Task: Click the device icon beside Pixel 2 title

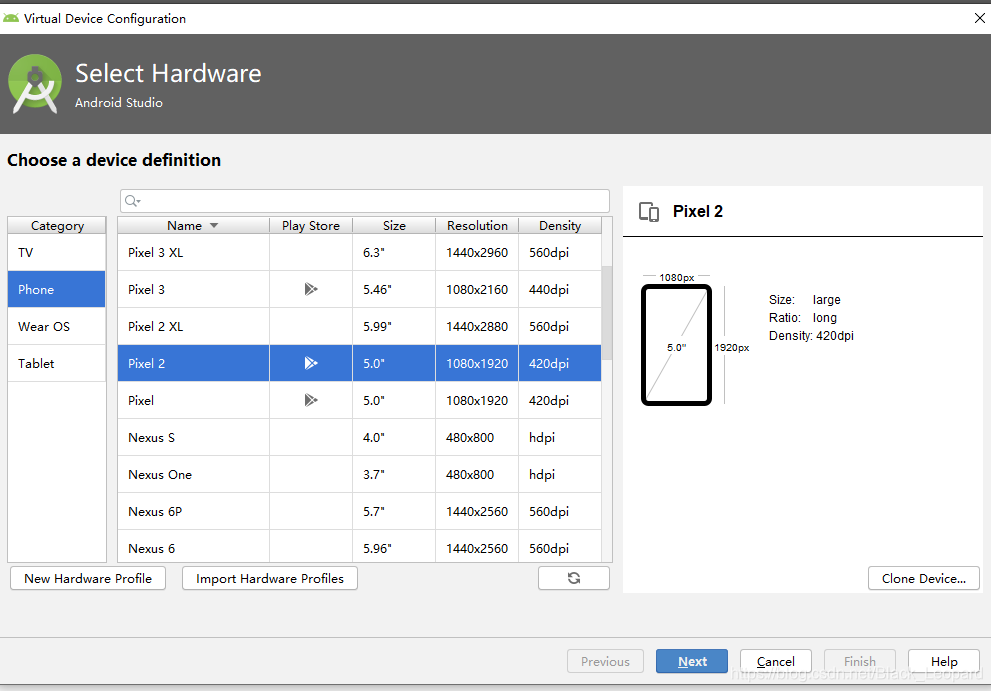Action: tap(648, 212)
